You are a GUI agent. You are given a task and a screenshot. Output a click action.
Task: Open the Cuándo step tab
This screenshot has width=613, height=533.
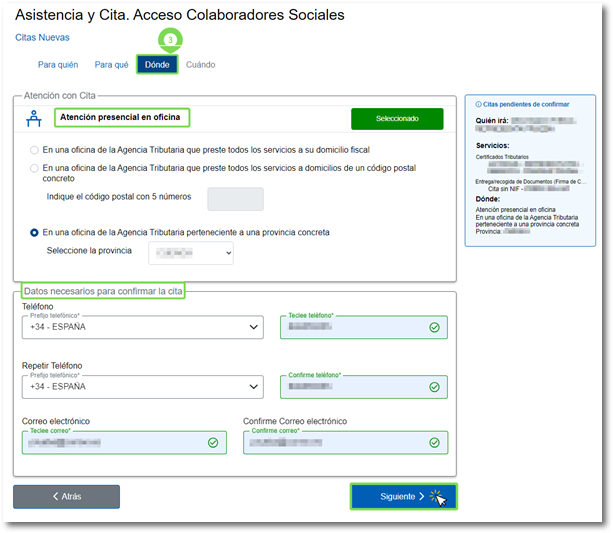pos(200,65)
